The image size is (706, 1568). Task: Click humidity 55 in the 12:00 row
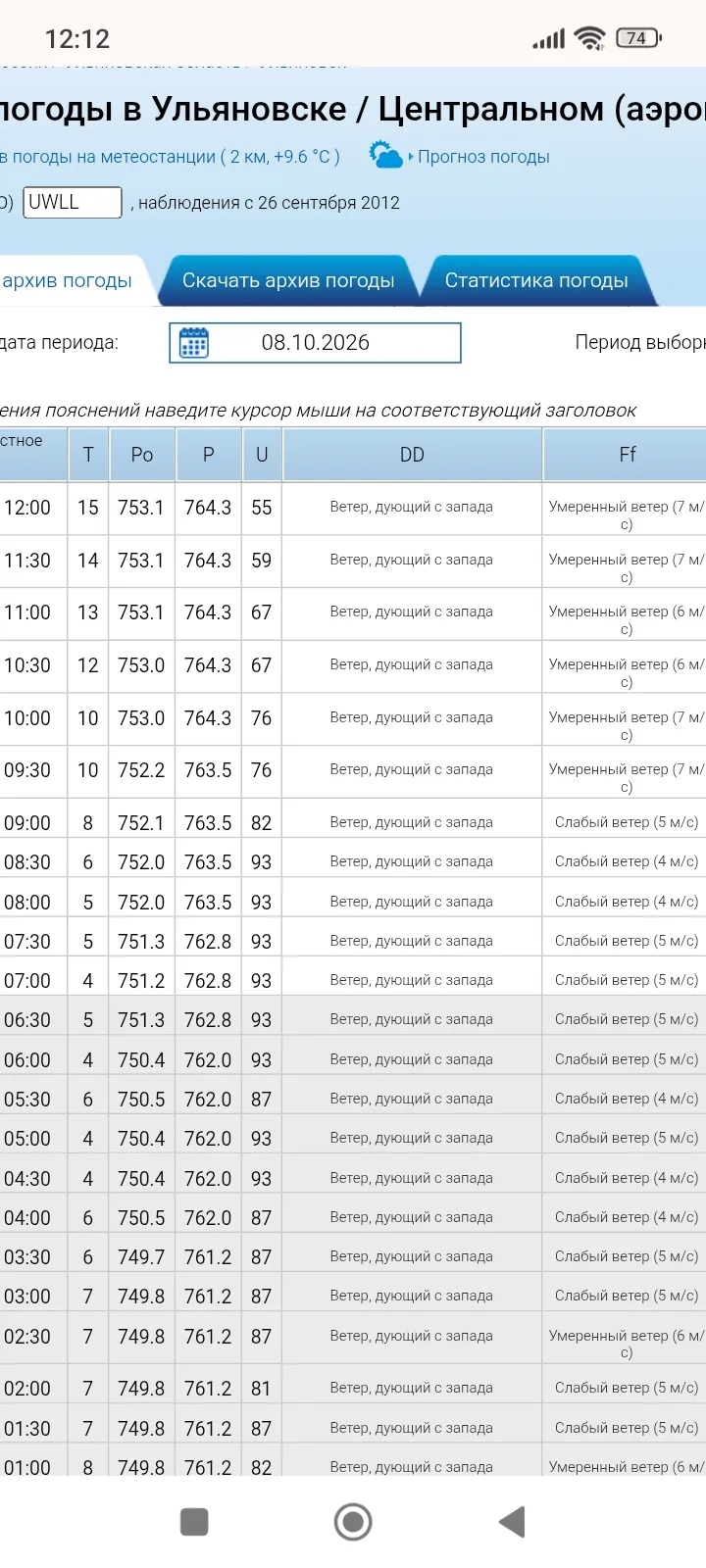pos(262,508)
